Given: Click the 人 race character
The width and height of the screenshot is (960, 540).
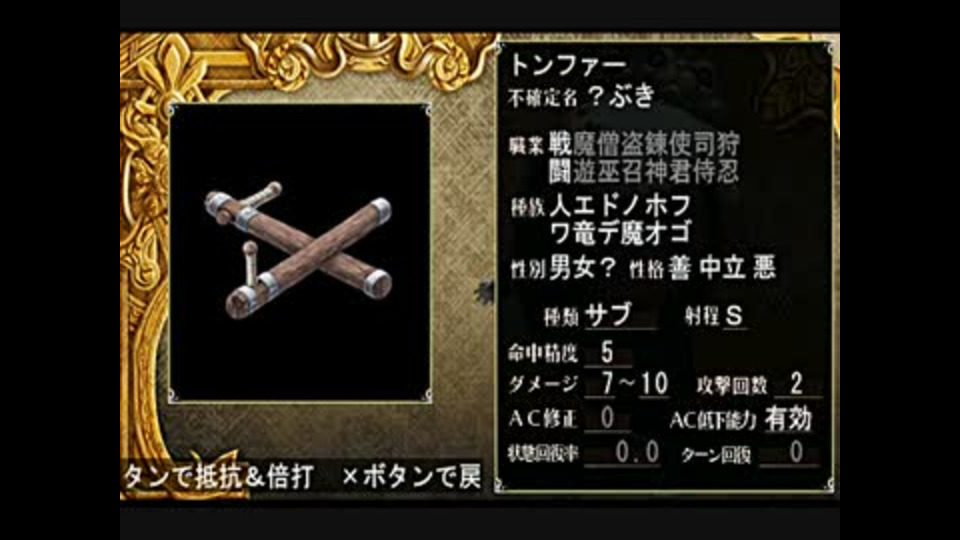Looking at the screenshot, I should pos(560,206).
